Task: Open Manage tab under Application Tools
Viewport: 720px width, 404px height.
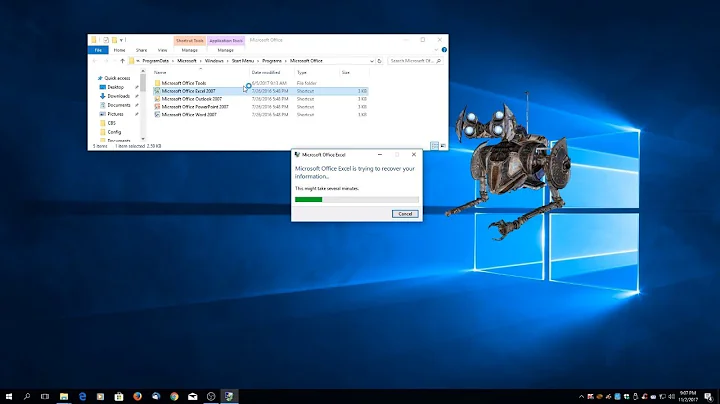Action: coord(225,50)
